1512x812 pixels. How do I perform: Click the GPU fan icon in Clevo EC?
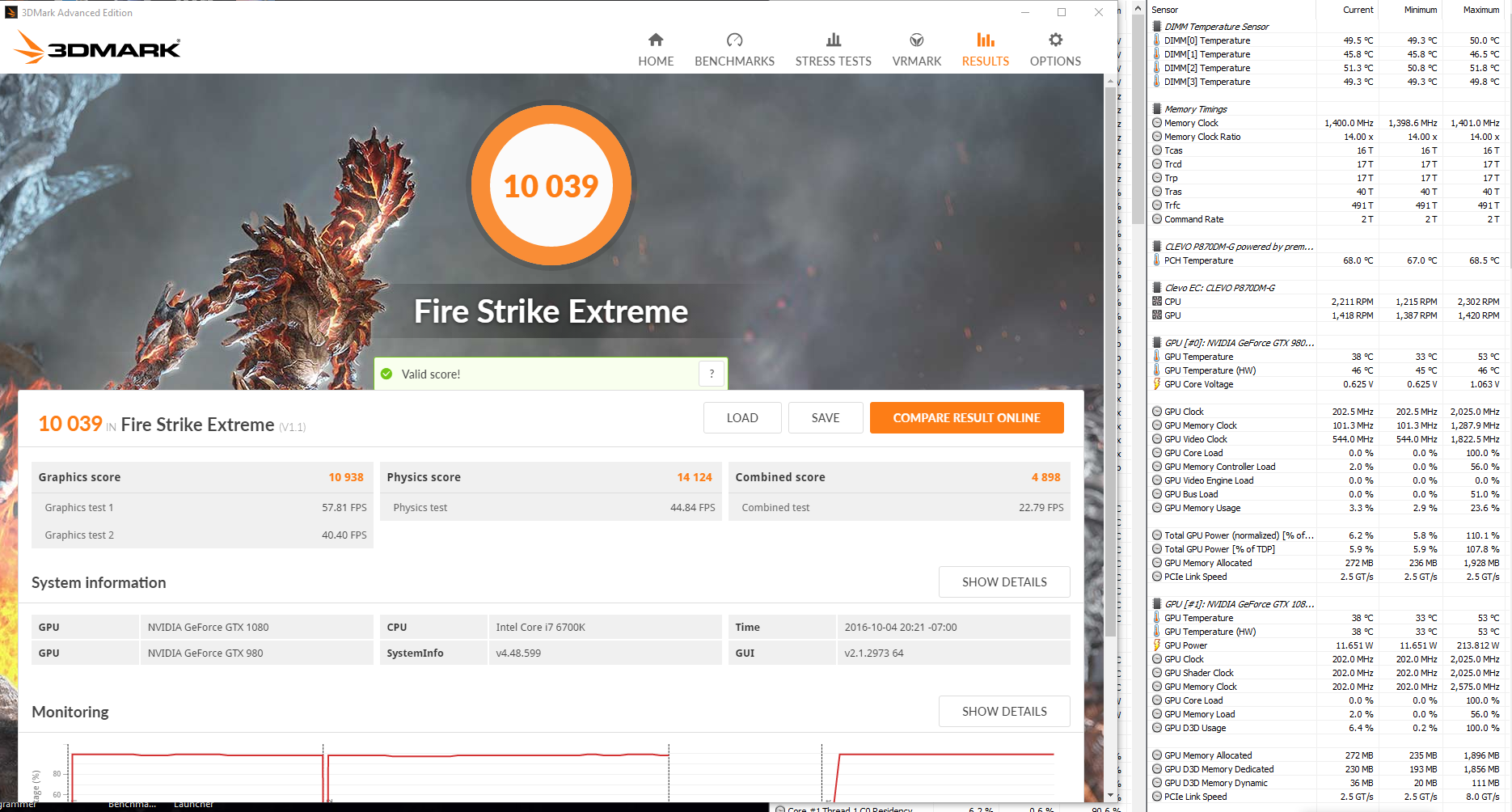pos(1157,315)
